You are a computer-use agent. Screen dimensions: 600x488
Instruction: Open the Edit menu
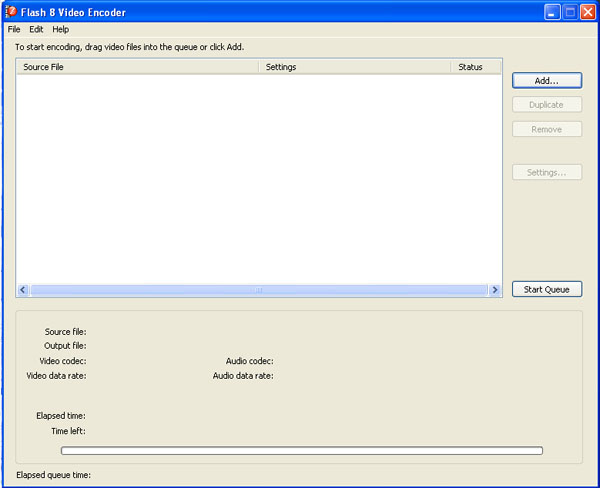36,29
